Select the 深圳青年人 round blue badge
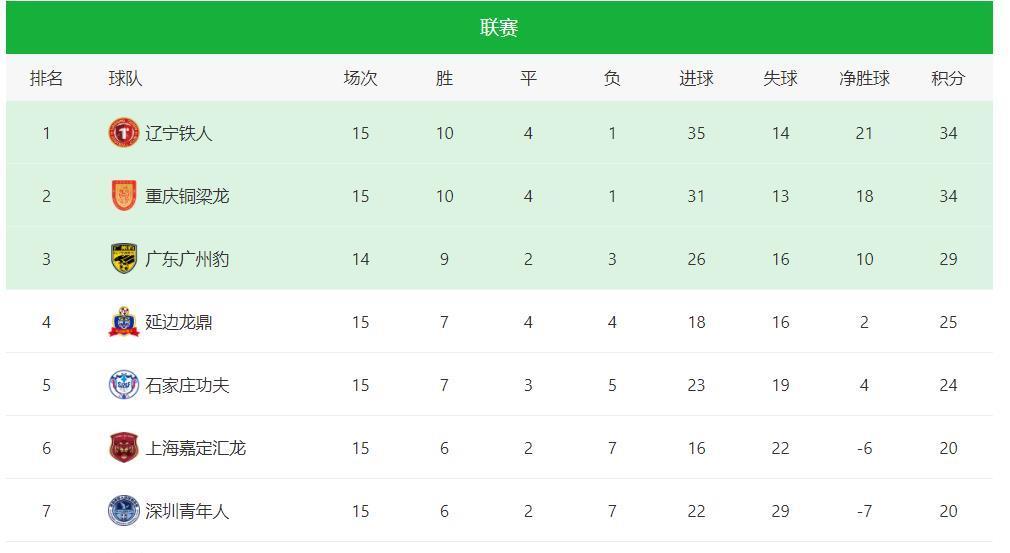The height and width of the screenshot is (553, 1010). pos(124,511)
